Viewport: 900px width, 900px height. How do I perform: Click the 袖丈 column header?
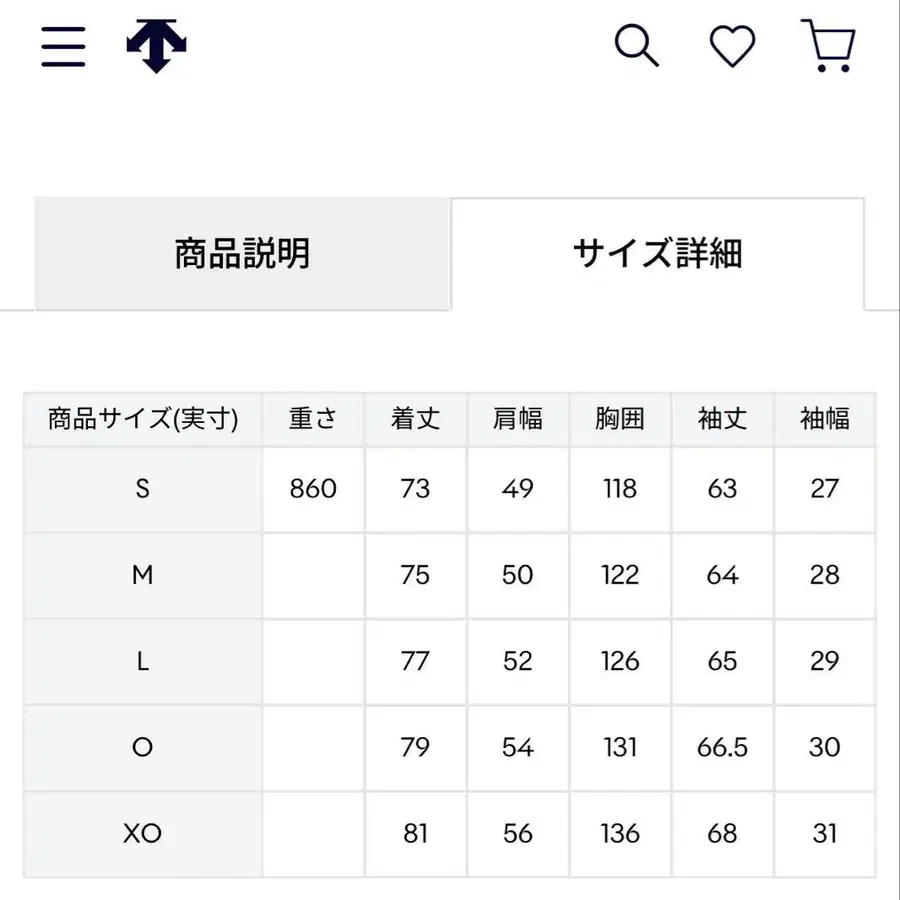(x=722, y=418)
